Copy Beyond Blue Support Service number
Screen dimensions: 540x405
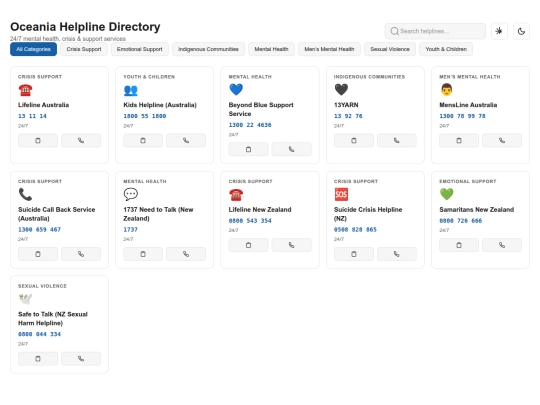248,149
